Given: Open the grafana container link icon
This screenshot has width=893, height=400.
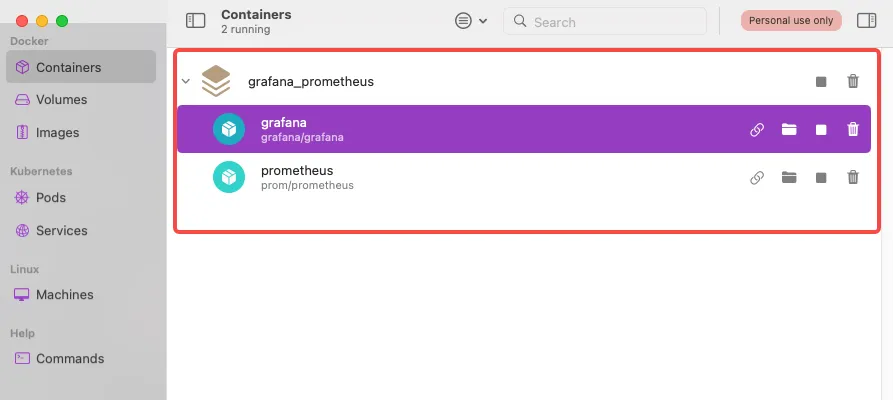Looking at the screenshot, I should (x=756, y=130).
